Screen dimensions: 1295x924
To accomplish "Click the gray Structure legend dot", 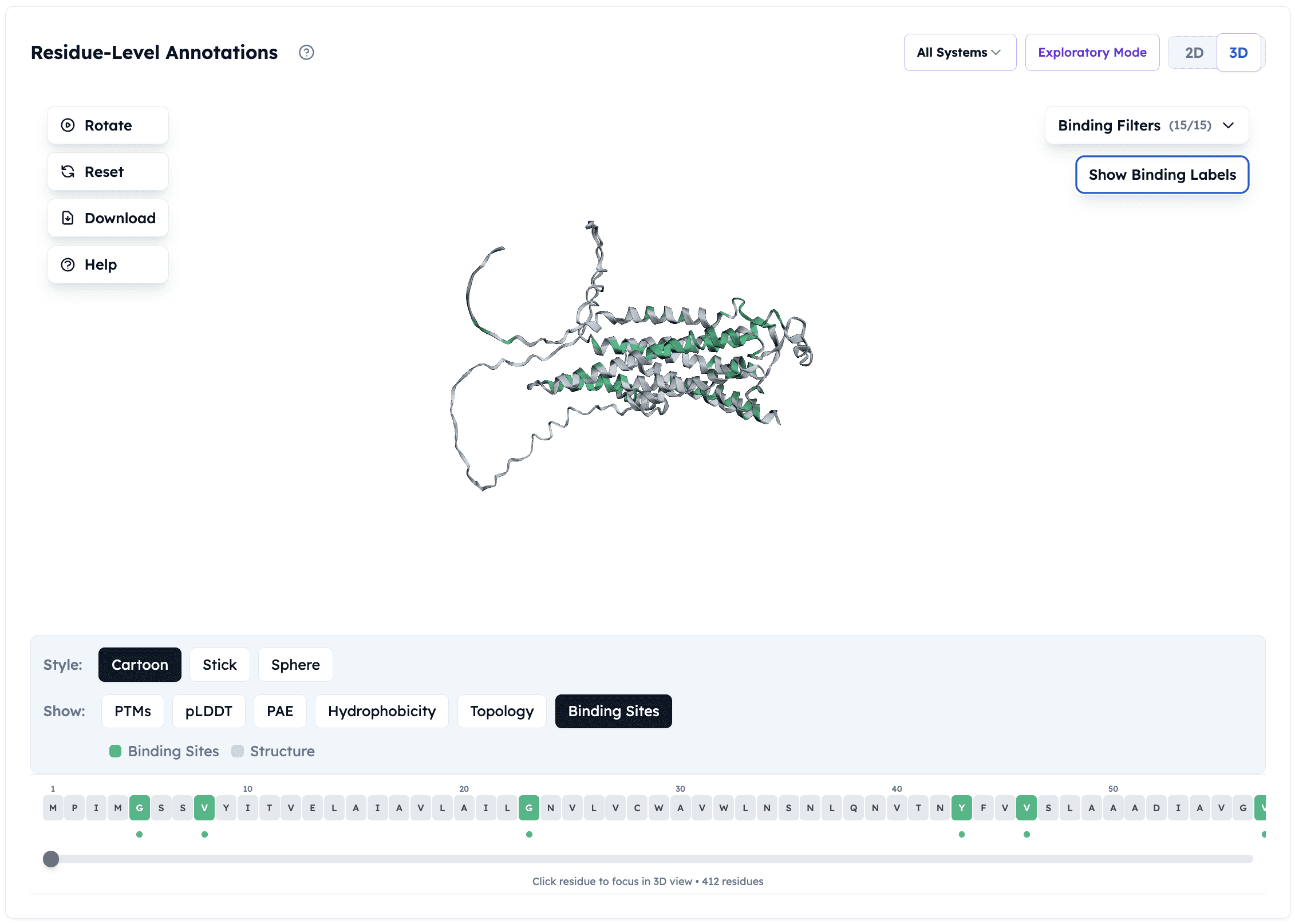I will click(x=238, y=751).
